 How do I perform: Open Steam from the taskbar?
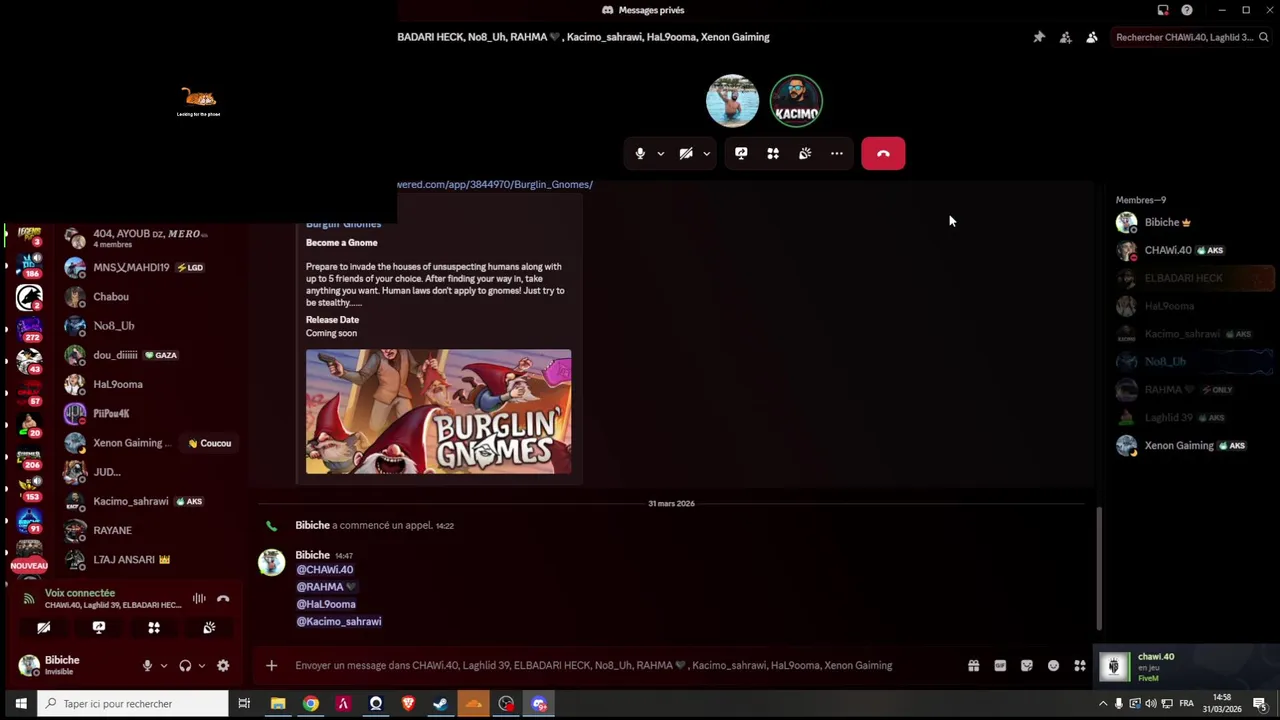440,704
